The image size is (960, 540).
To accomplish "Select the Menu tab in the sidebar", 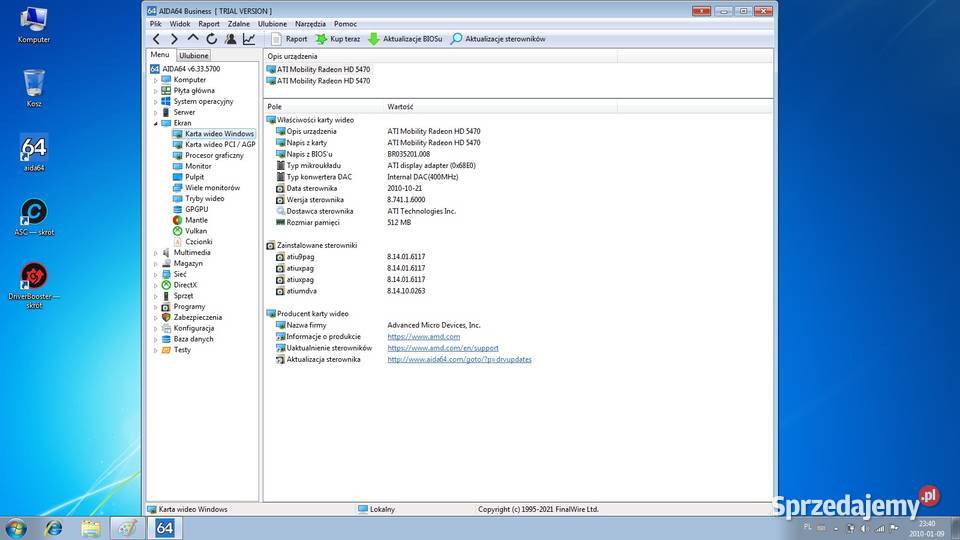I will point(160,55).
